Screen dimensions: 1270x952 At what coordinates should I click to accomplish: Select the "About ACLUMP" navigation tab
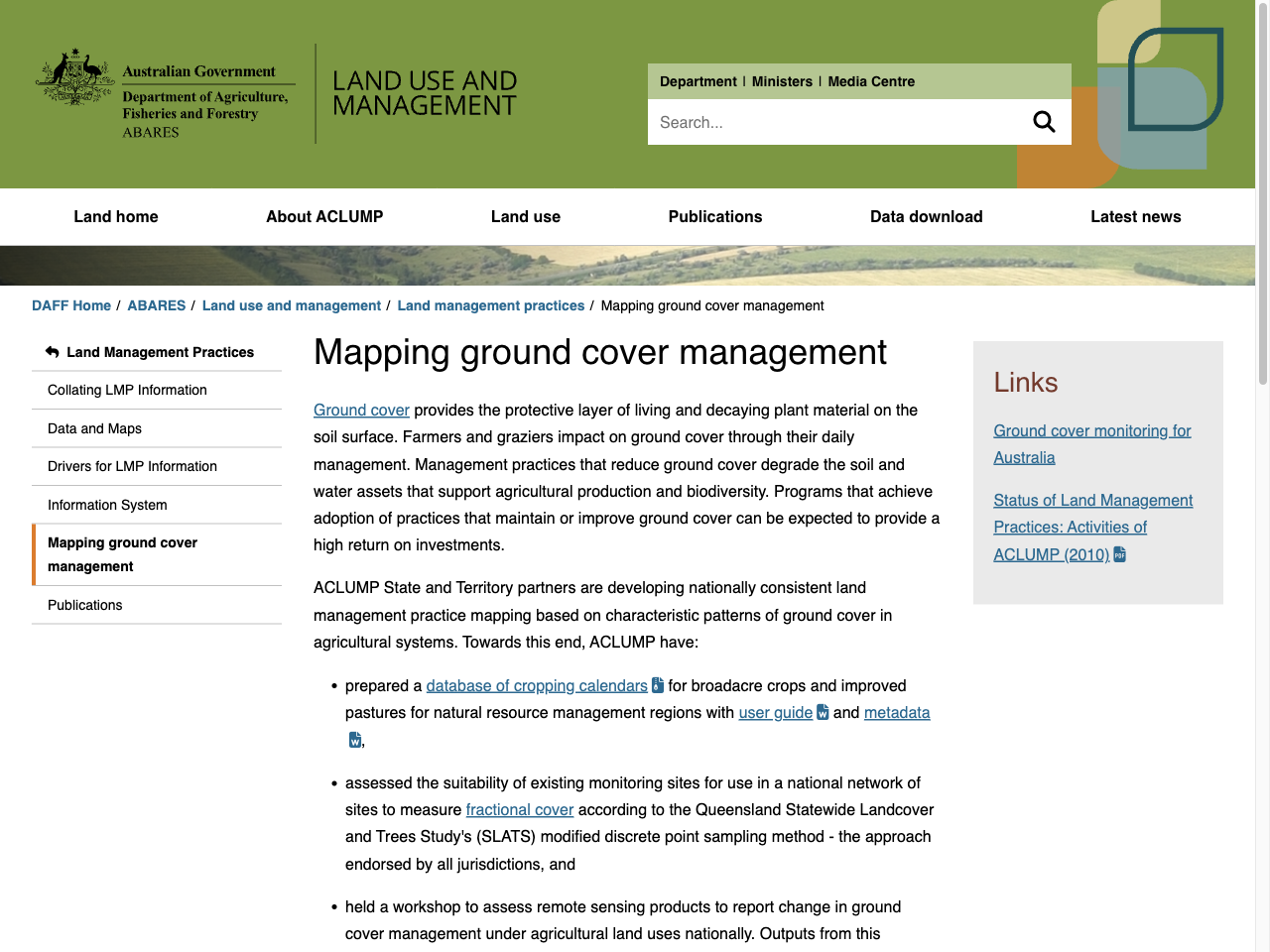(x=324, y=216)
